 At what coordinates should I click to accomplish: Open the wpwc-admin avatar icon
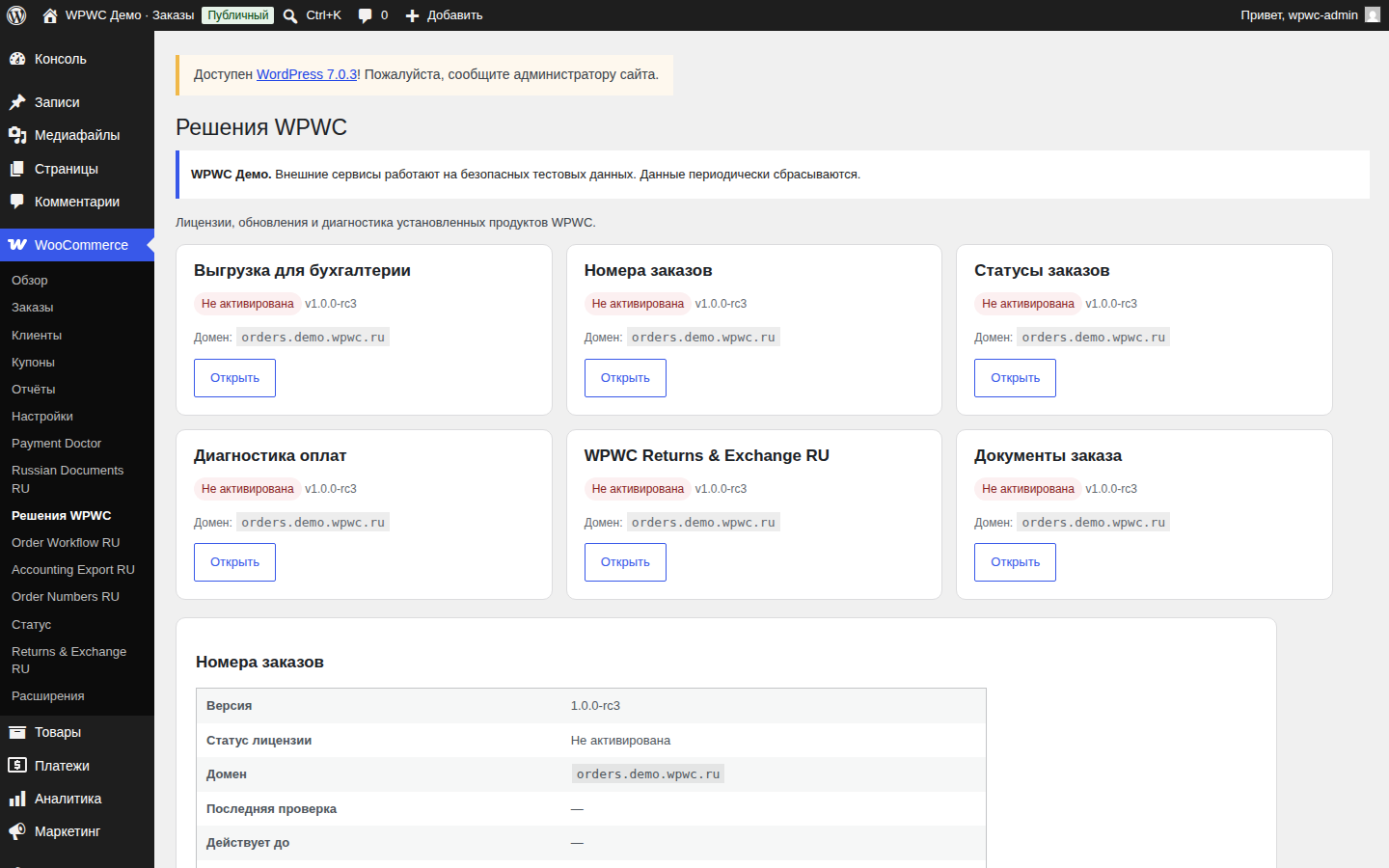coord(1373,15)
